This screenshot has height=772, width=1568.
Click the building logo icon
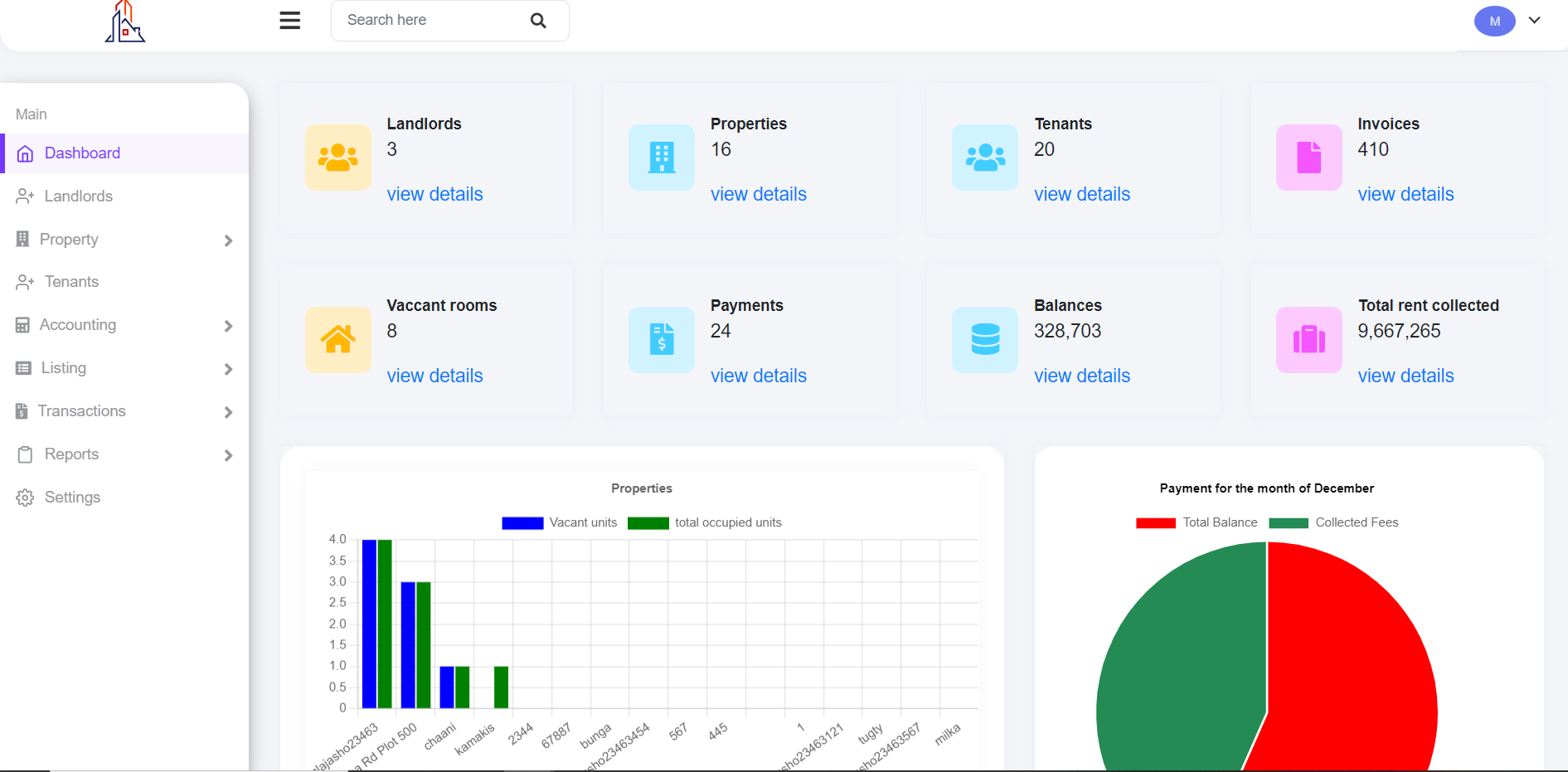[x=124, y=22]
